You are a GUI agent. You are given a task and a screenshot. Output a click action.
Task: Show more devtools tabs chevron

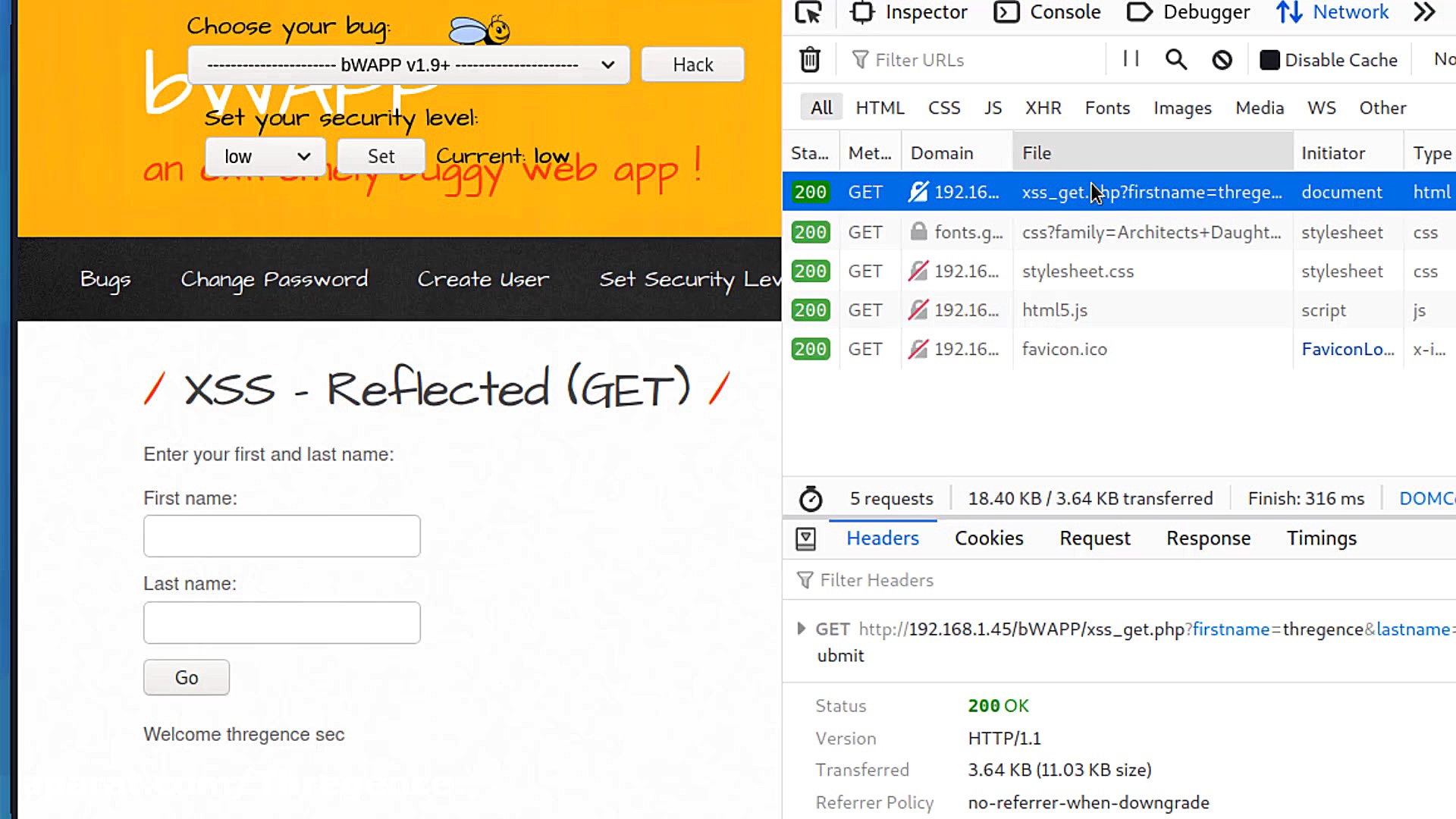(x=1425, y=13)
